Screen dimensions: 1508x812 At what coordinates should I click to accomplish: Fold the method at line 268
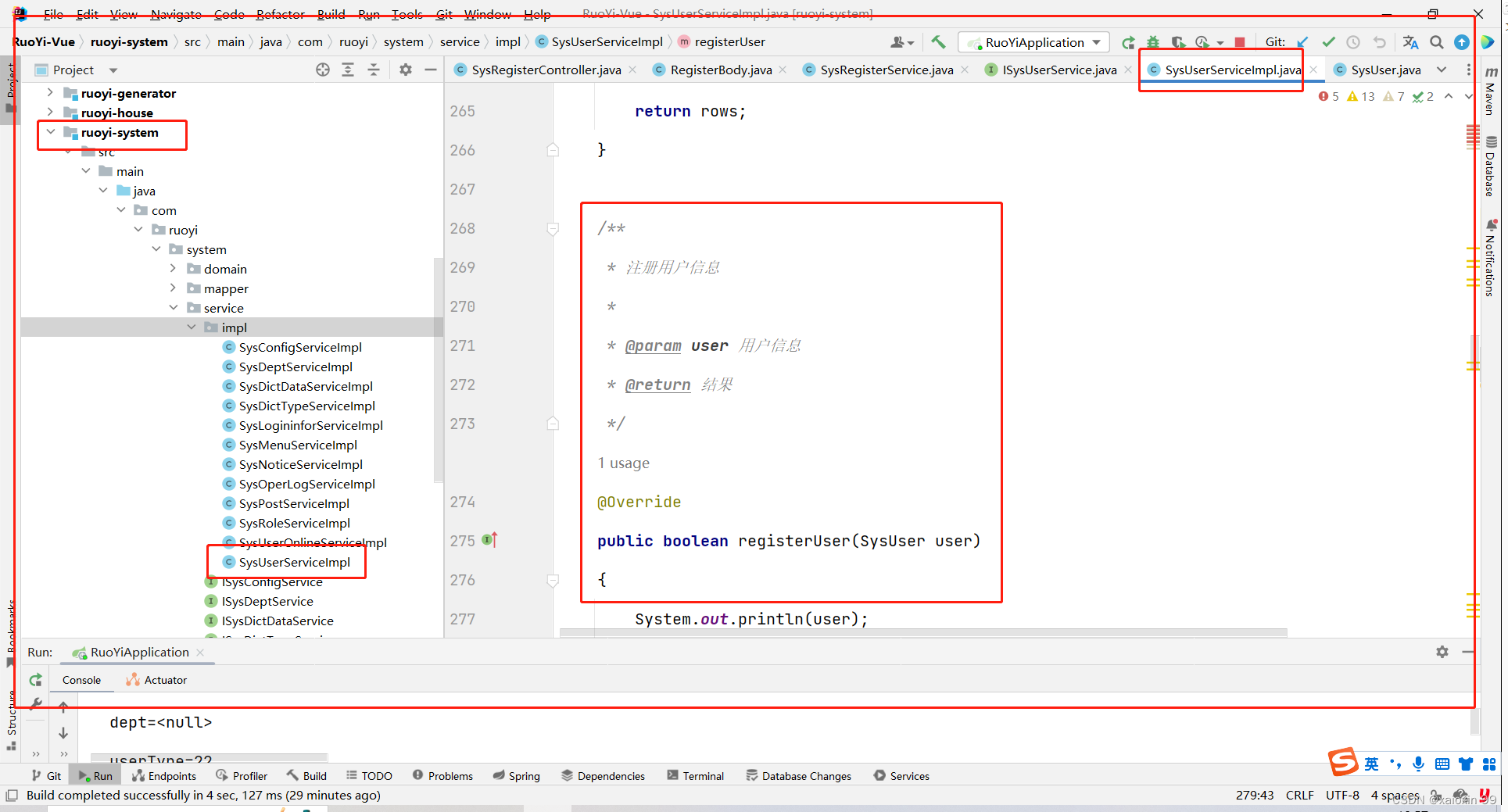coord(553,228)
